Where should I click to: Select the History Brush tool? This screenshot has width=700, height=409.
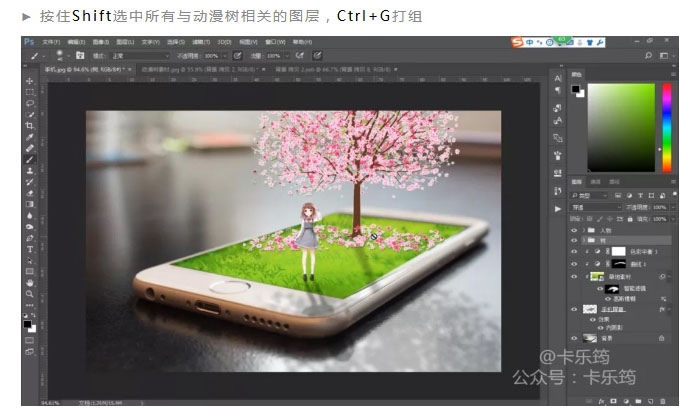[30, 182]
